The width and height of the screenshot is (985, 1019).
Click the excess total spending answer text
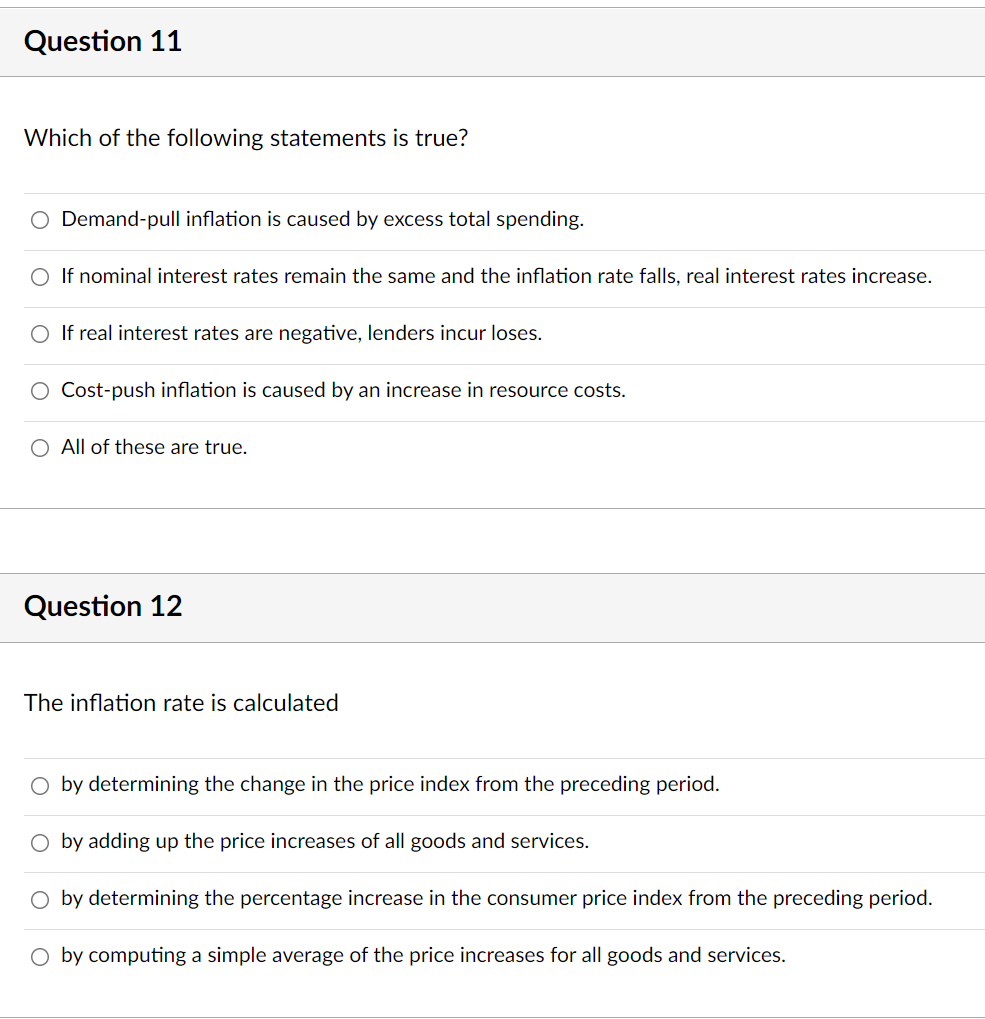321,219
